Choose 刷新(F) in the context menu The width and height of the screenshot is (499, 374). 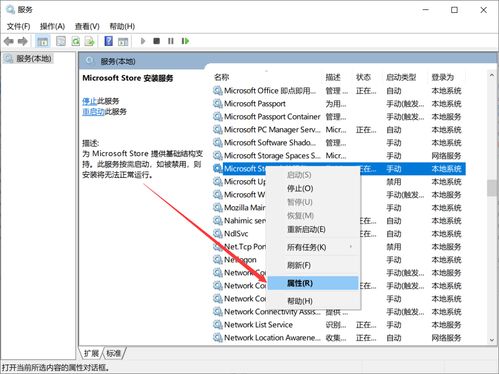click(313, 265)
